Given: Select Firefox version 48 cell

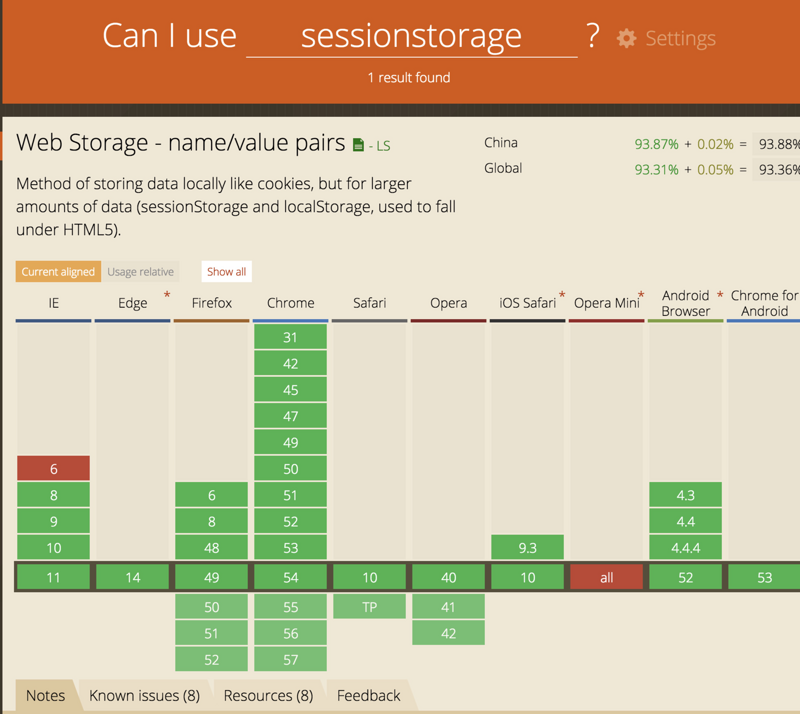Looking at the screenshot, I should click(x=211, y=548).
